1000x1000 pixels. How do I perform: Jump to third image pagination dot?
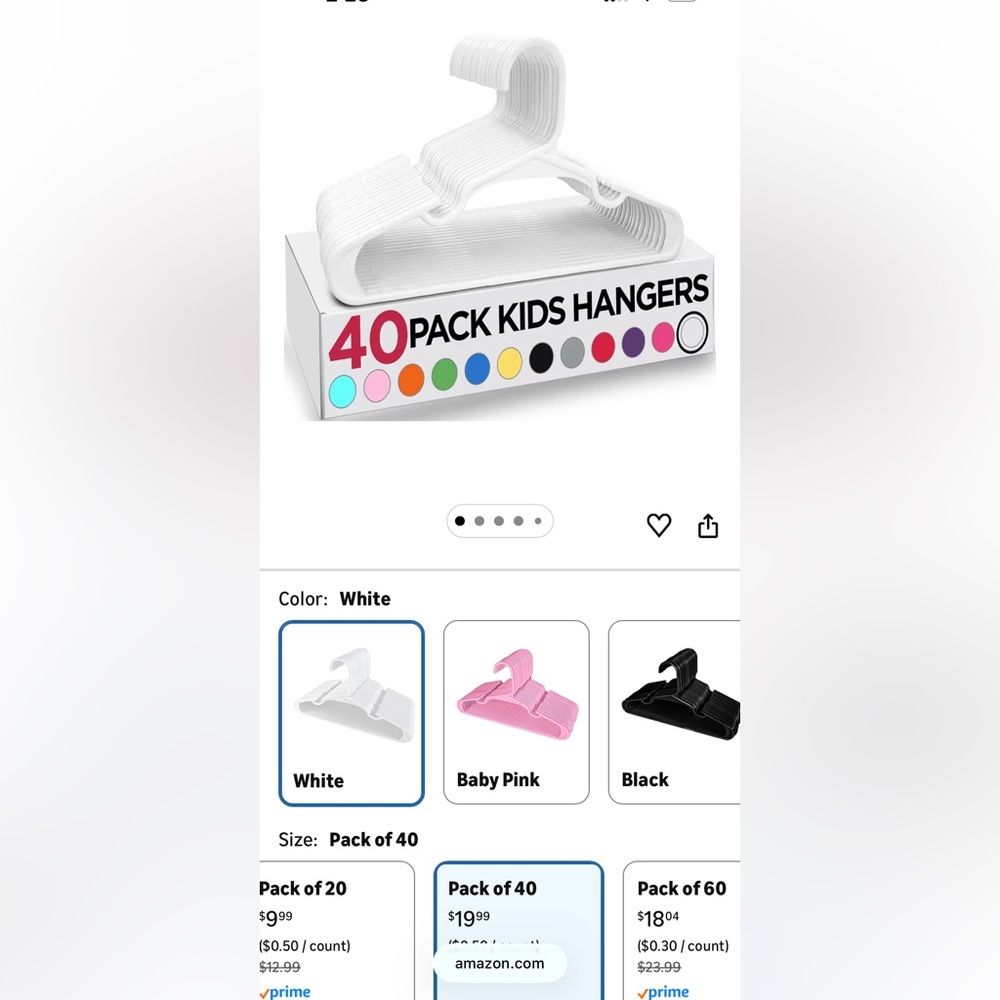pos(499,521)
